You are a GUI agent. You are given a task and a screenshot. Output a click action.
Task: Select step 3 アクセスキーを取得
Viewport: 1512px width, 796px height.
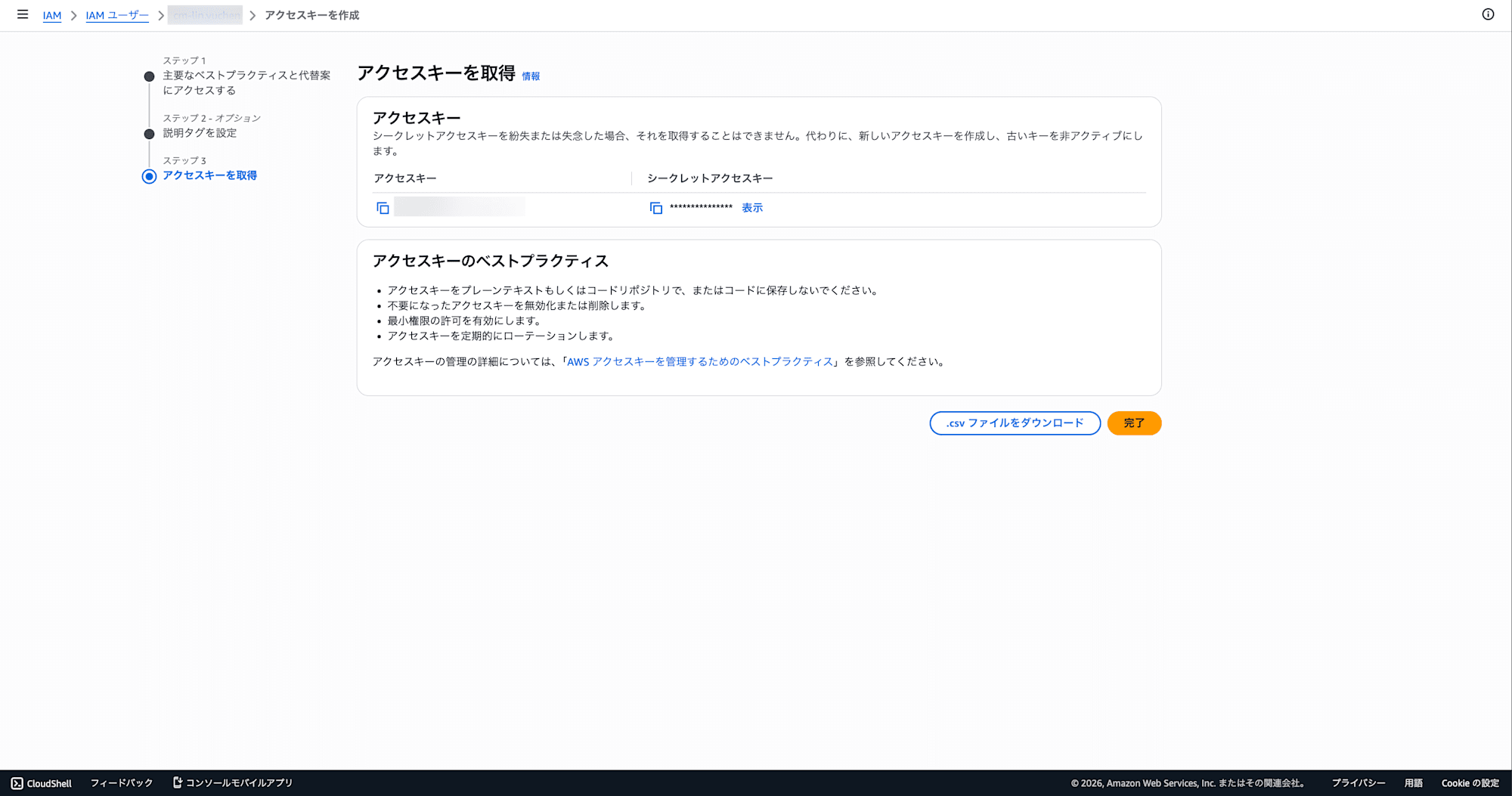coord(209,175)
